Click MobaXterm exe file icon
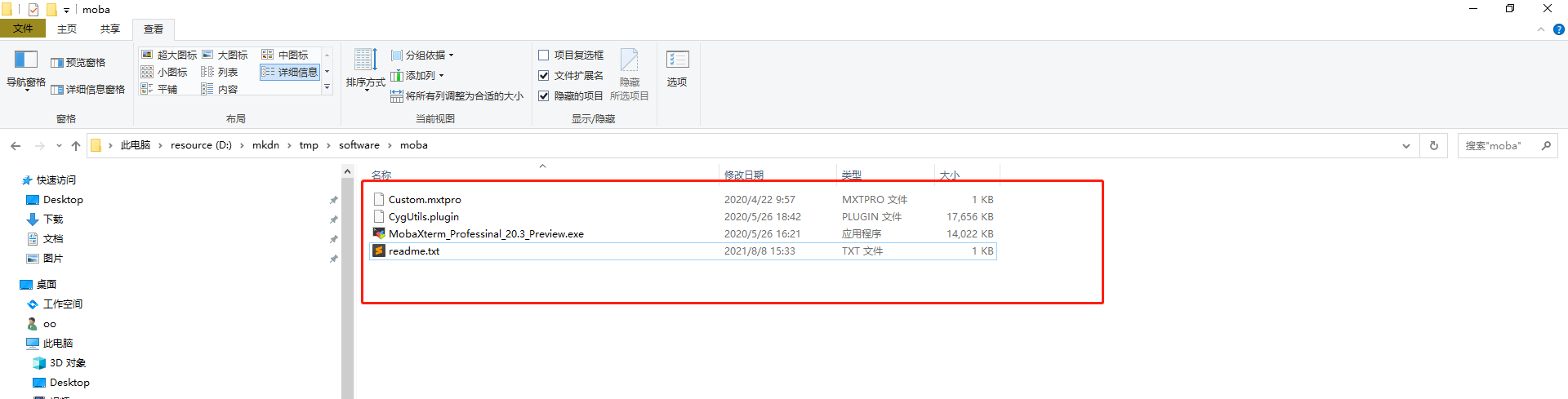This screenshot has height=399, width=1568. [x=379, y=233]
